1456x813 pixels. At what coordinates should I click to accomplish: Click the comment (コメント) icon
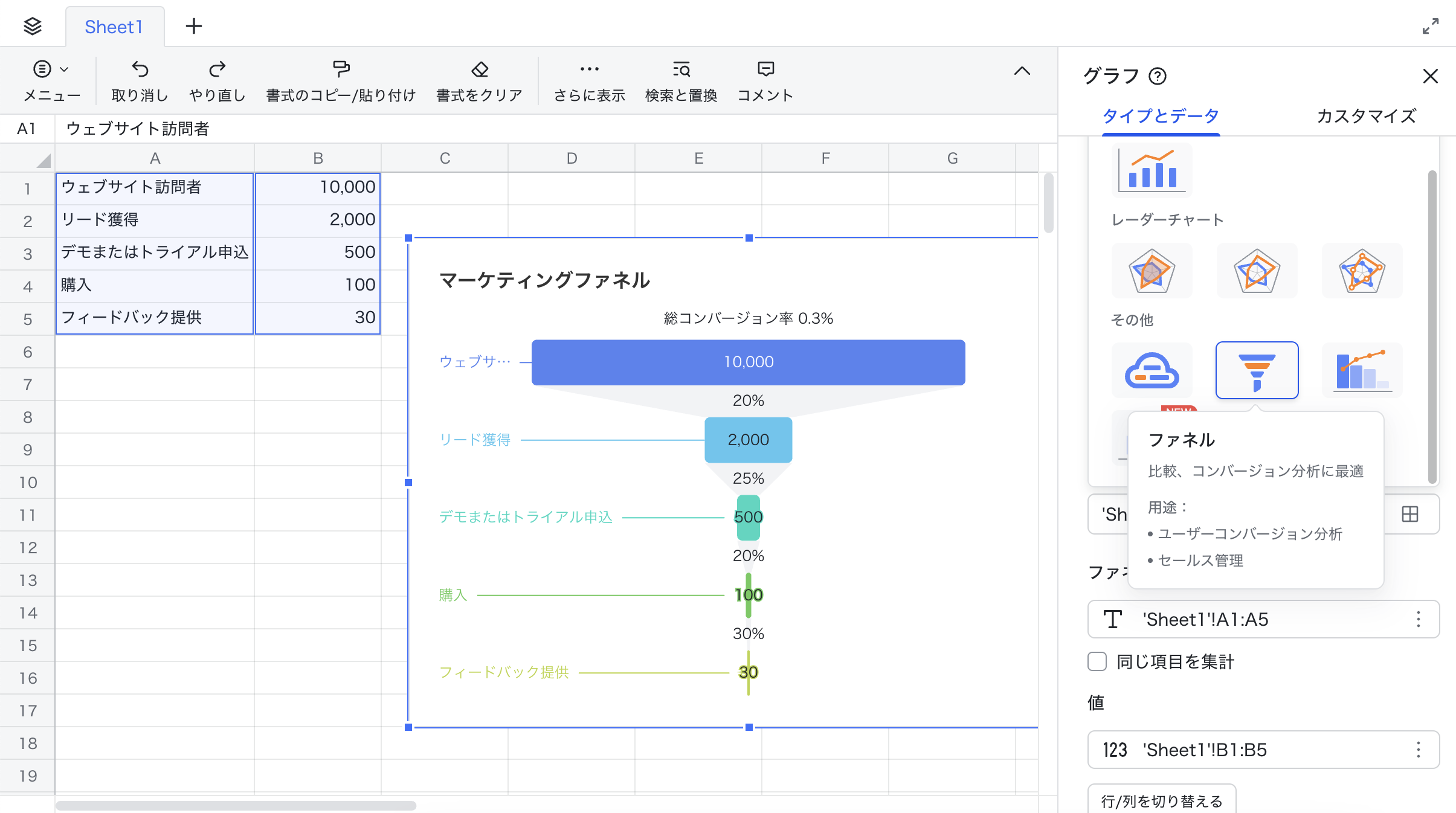click(x=765, y=69)
